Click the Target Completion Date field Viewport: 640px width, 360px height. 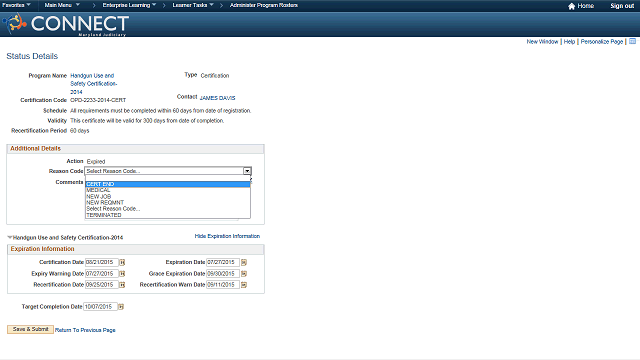pos(100,307)
